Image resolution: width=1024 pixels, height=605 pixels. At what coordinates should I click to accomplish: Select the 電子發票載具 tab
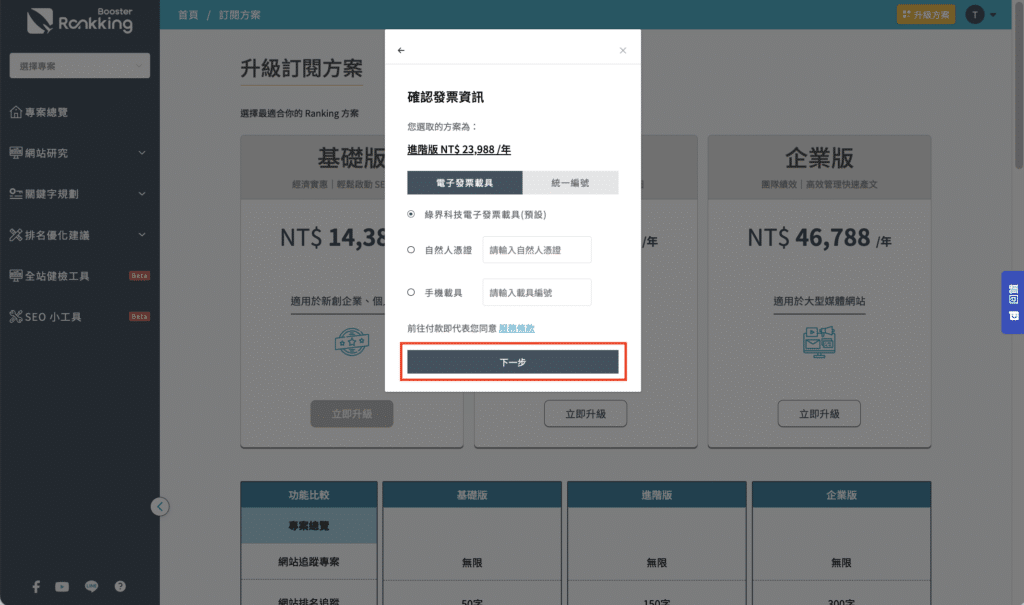pyautogui.click(x=464, y=182)
